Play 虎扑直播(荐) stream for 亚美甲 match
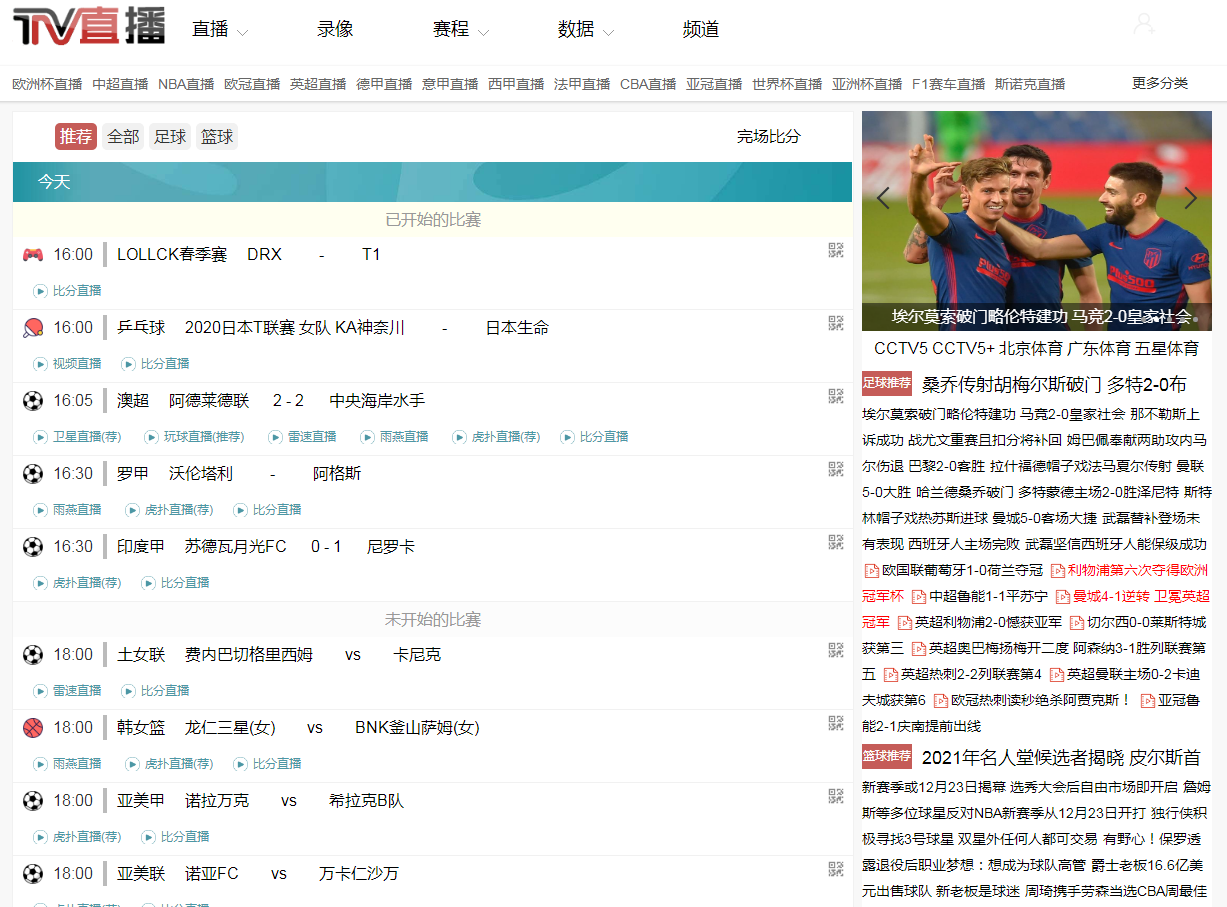 coord(78,837)
